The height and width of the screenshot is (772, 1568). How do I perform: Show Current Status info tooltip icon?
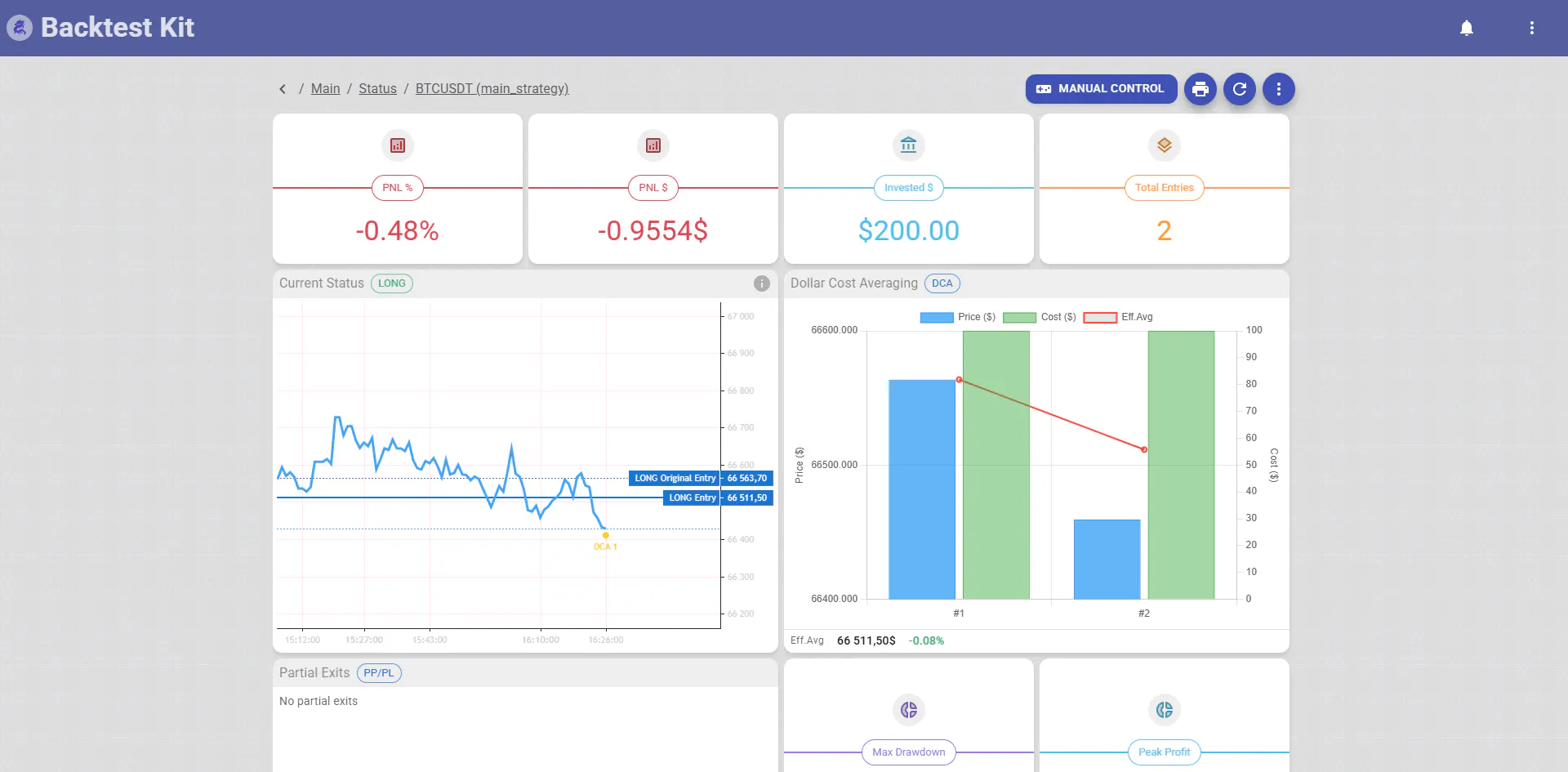(x=762, y=283)
